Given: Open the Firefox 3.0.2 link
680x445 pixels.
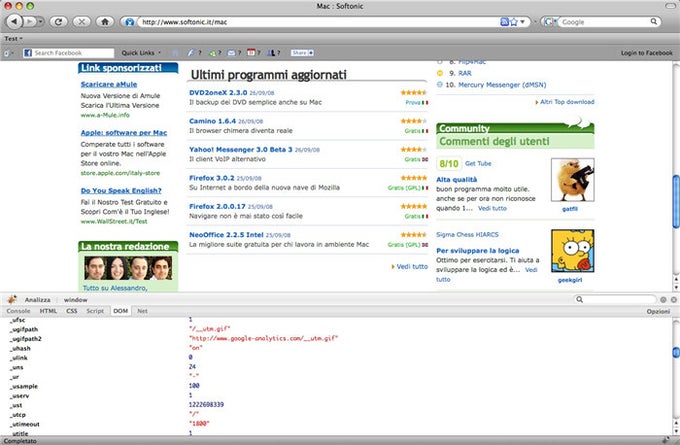Looking at the screenshot, I should (212, 178).
